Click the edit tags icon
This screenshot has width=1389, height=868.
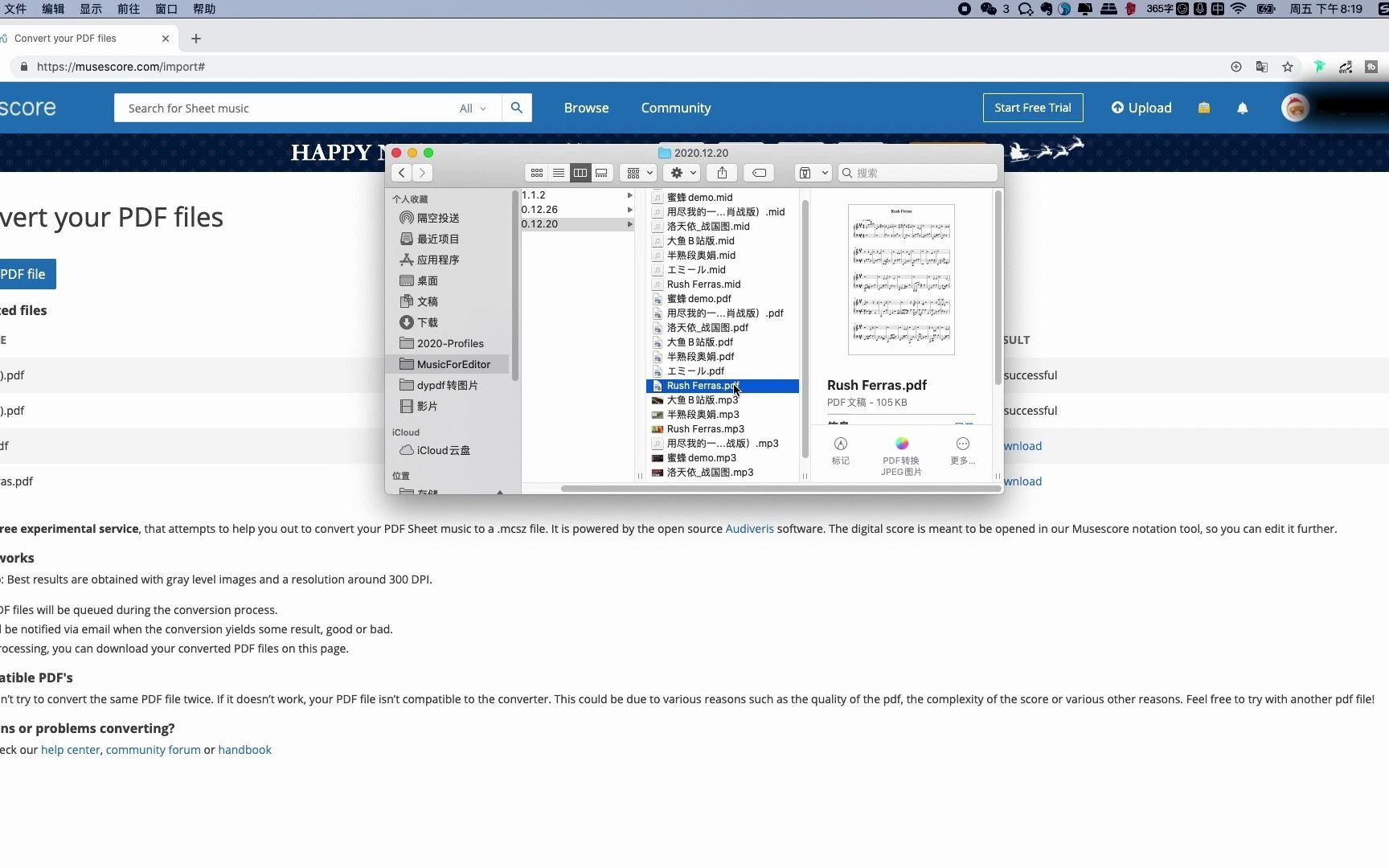click(759, 173)
